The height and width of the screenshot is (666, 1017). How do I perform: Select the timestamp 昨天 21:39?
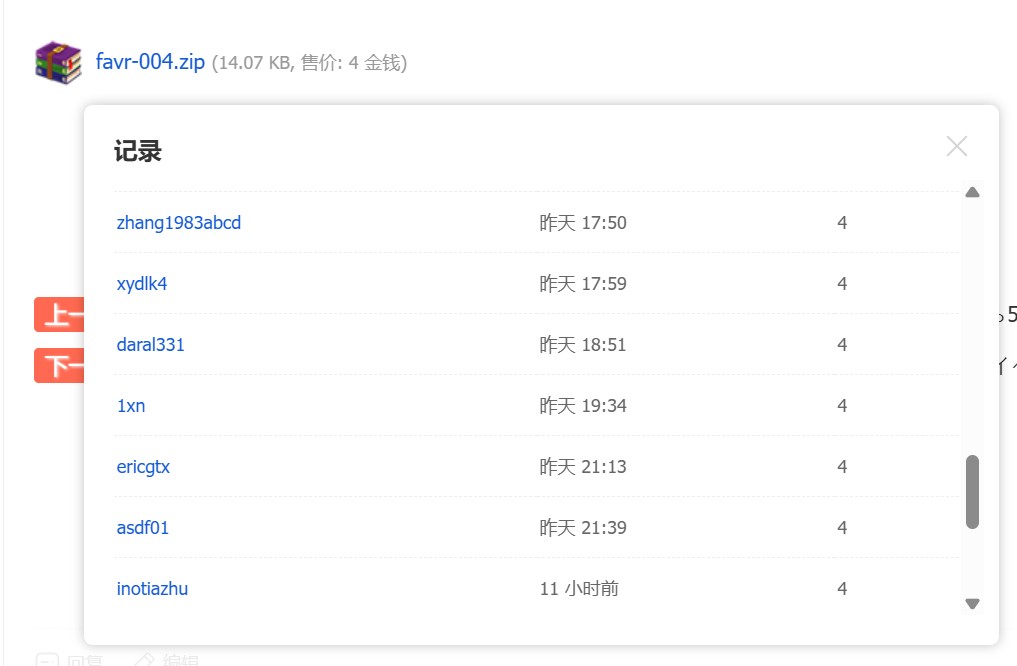[x=583, y=528]
